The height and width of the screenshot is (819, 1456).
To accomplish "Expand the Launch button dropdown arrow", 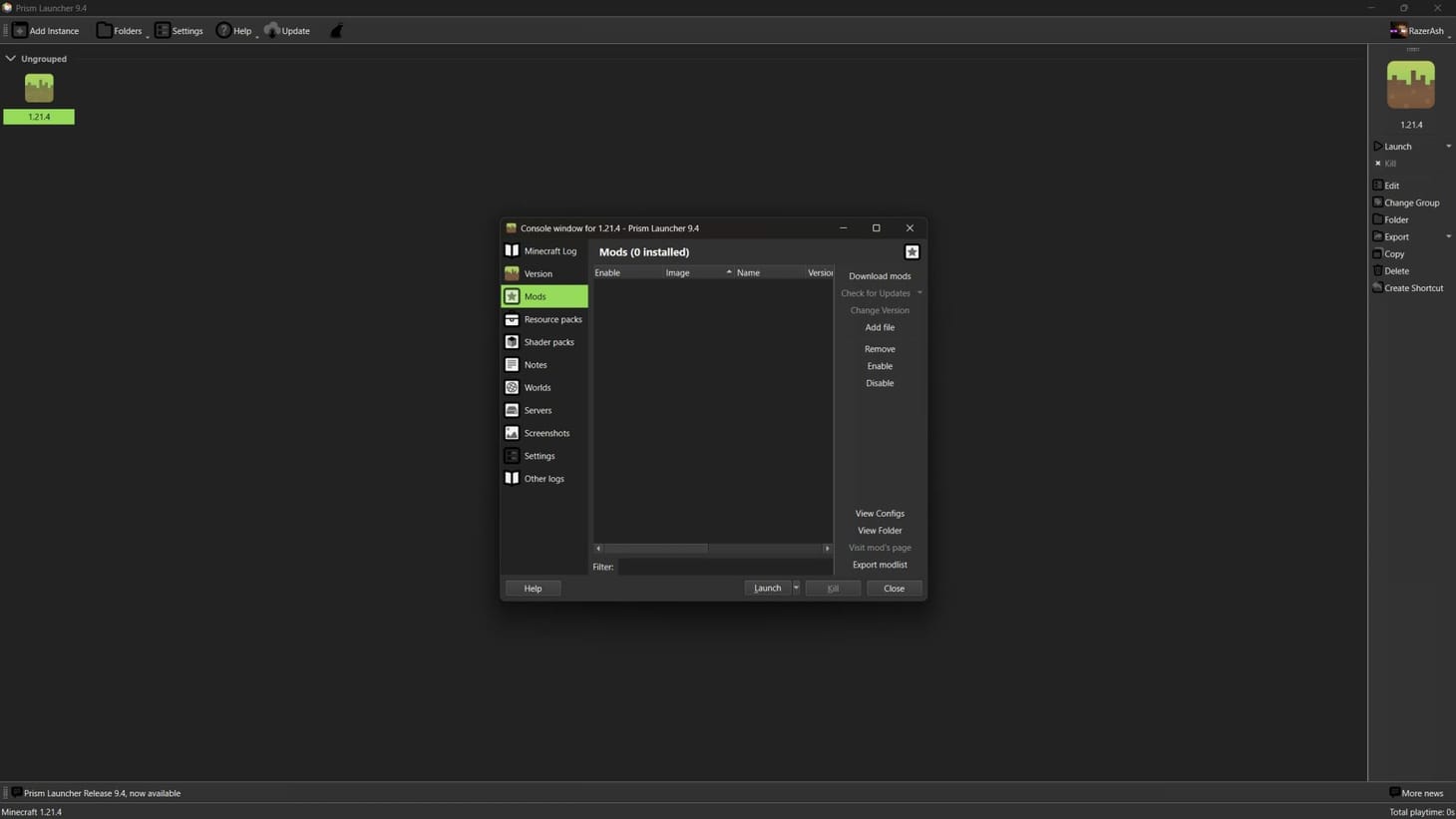I will [x=795, y=588].
